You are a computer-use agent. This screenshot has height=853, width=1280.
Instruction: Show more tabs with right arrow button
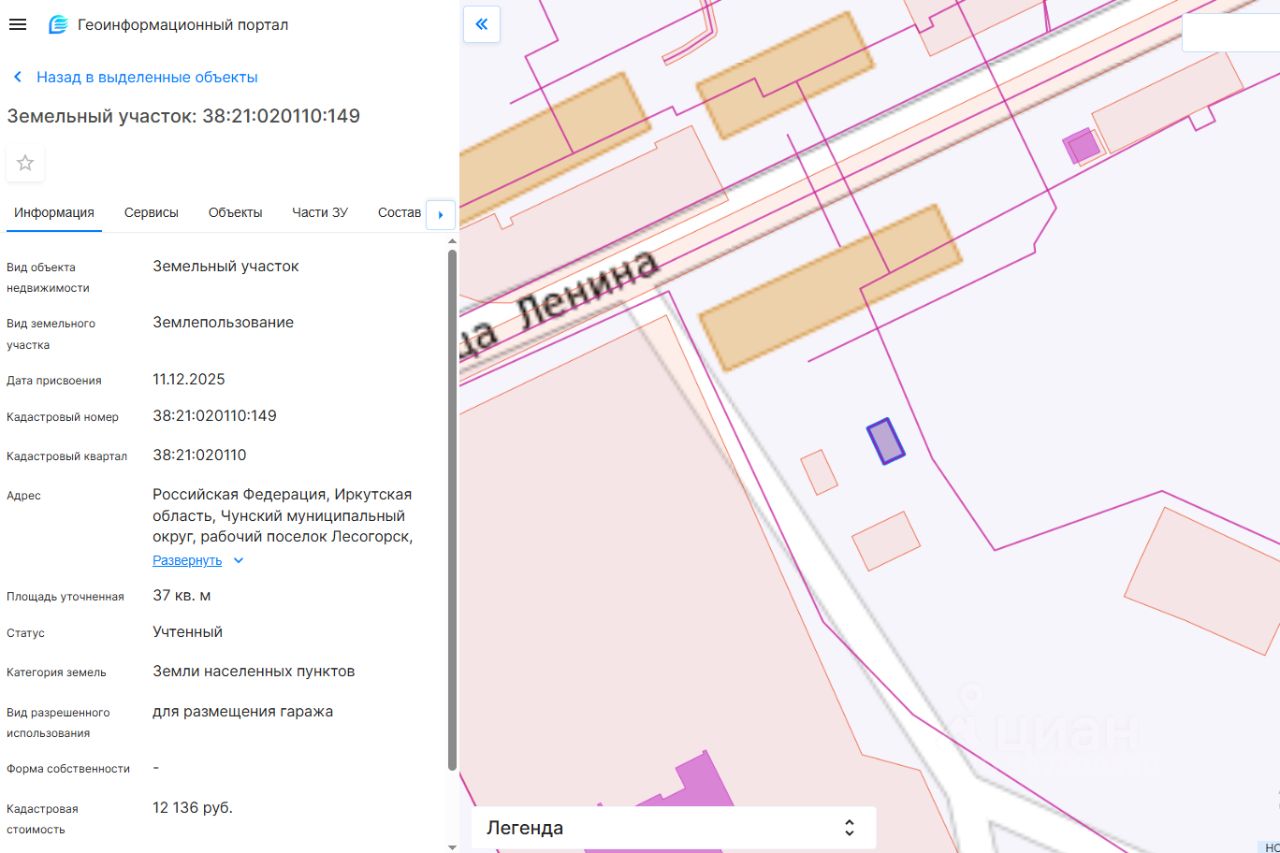click(x=441, y=214)
